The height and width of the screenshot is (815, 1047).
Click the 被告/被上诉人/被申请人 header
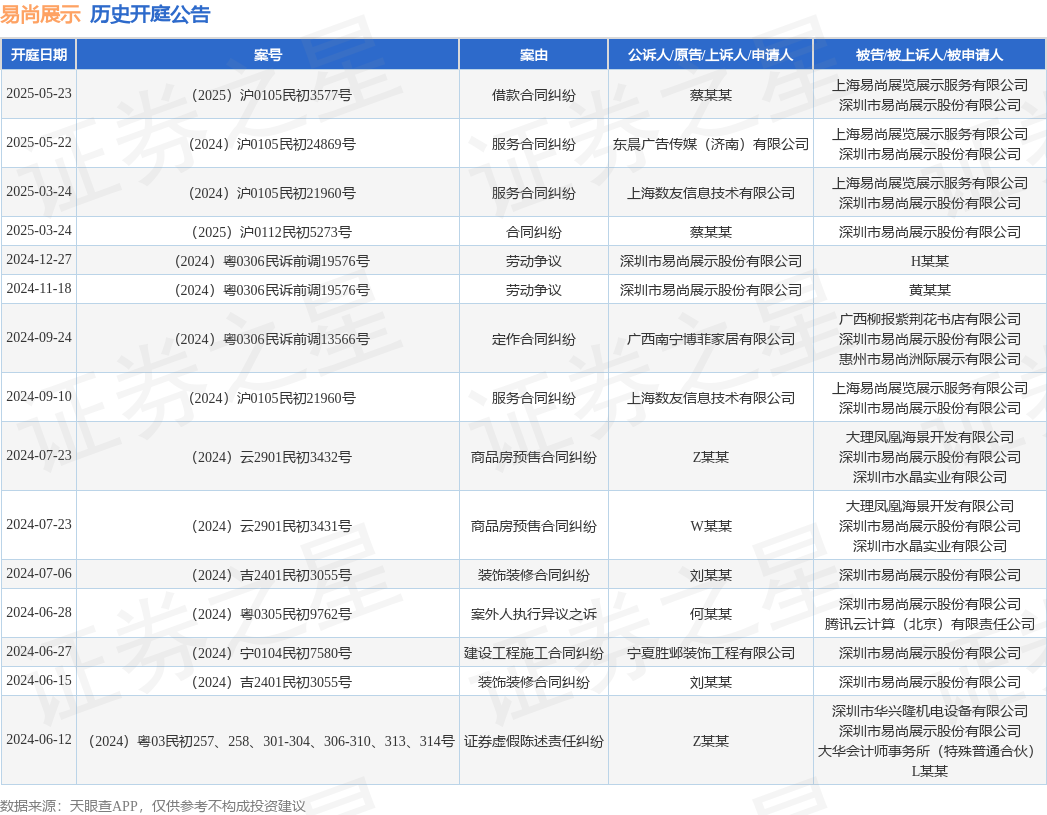[929, 55]
